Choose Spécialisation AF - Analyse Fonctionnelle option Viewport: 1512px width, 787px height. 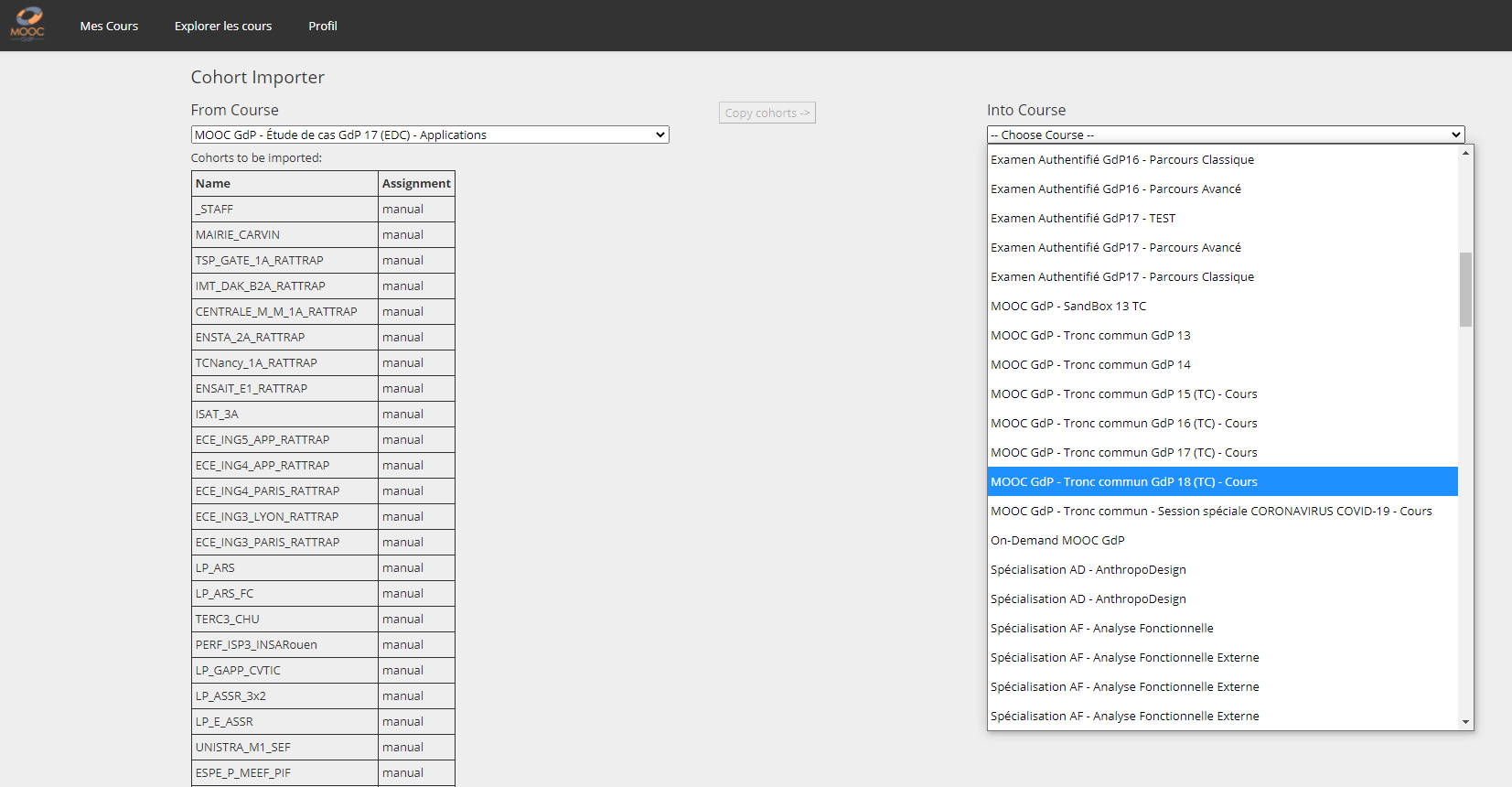point(1101,629)
